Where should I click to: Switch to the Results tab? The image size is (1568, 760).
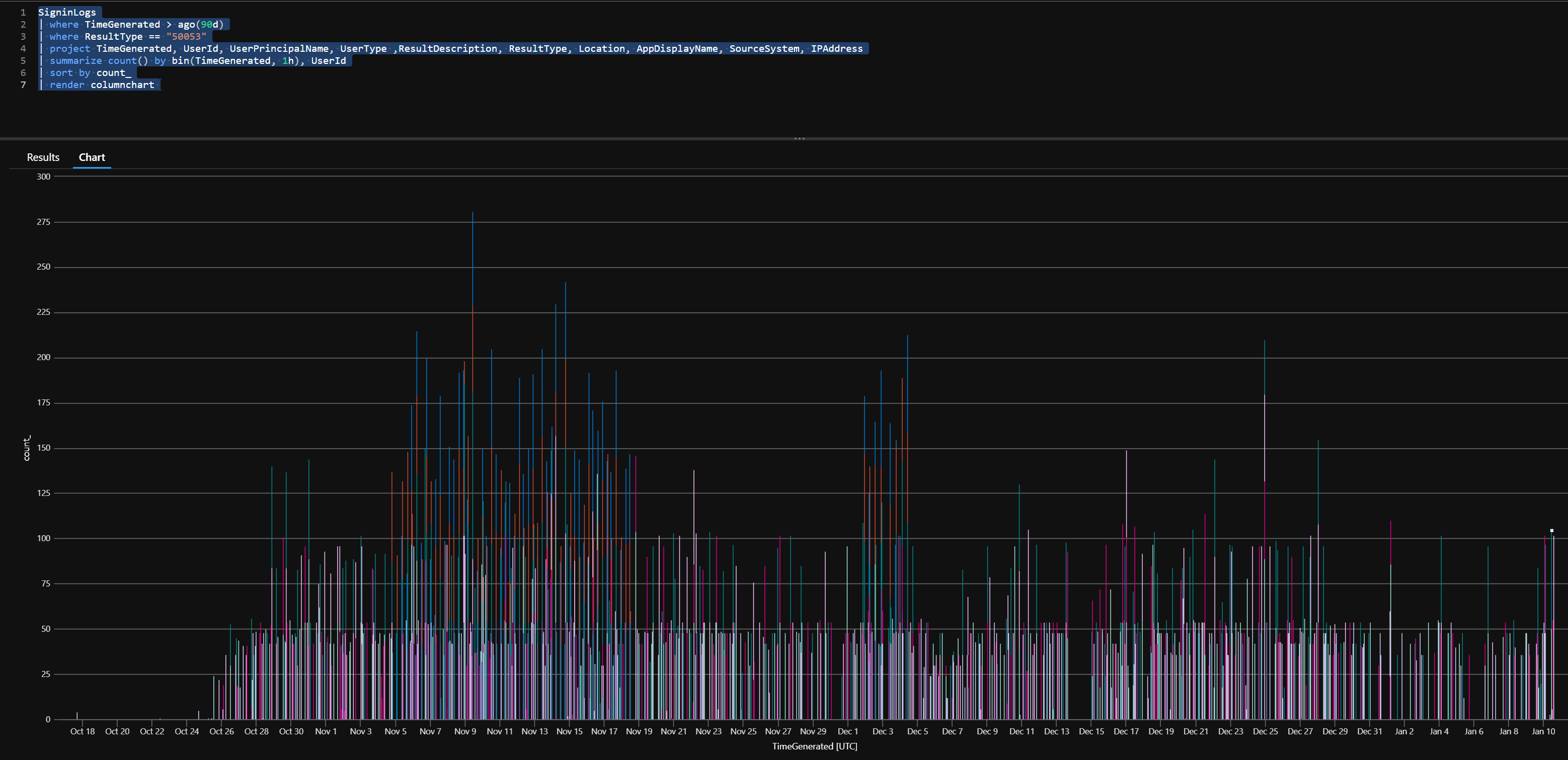pos(42,156)
